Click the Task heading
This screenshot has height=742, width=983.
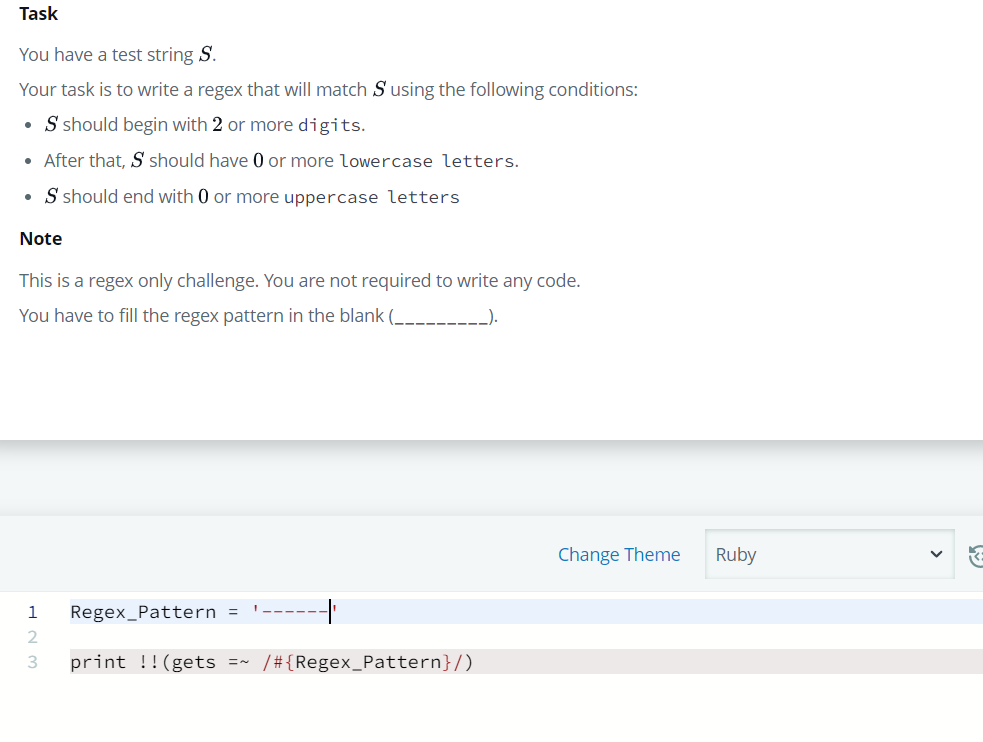coord(38,14)
